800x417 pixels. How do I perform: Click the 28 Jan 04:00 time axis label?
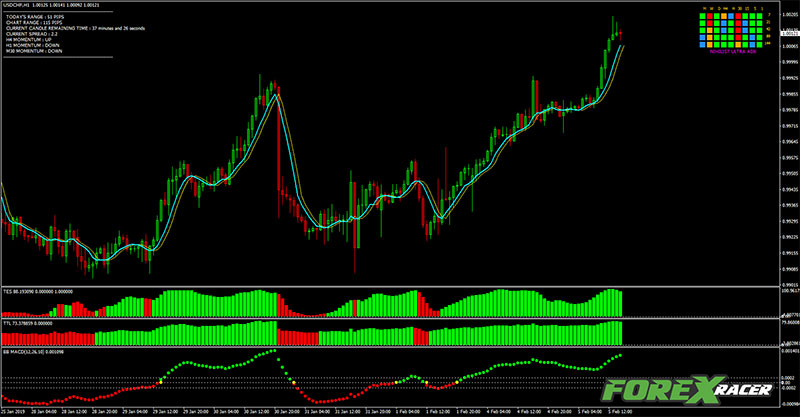tap(44, 411)
